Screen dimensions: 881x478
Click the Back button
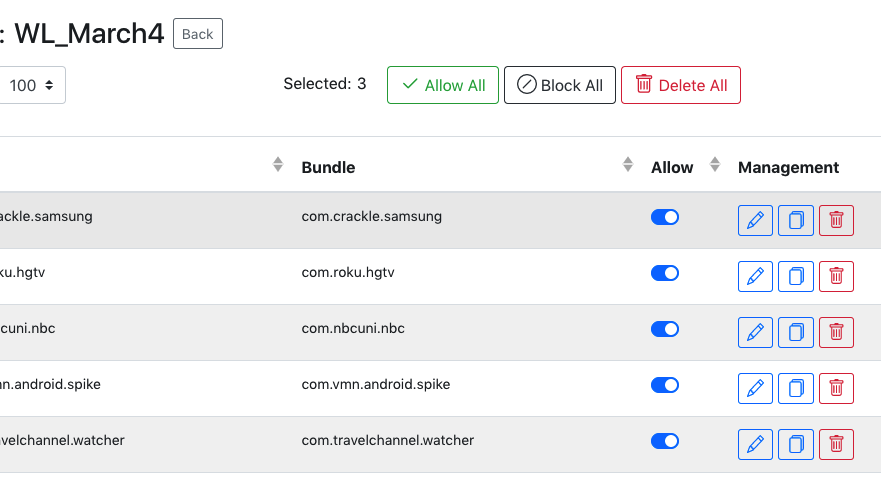(x=198, y=34)
